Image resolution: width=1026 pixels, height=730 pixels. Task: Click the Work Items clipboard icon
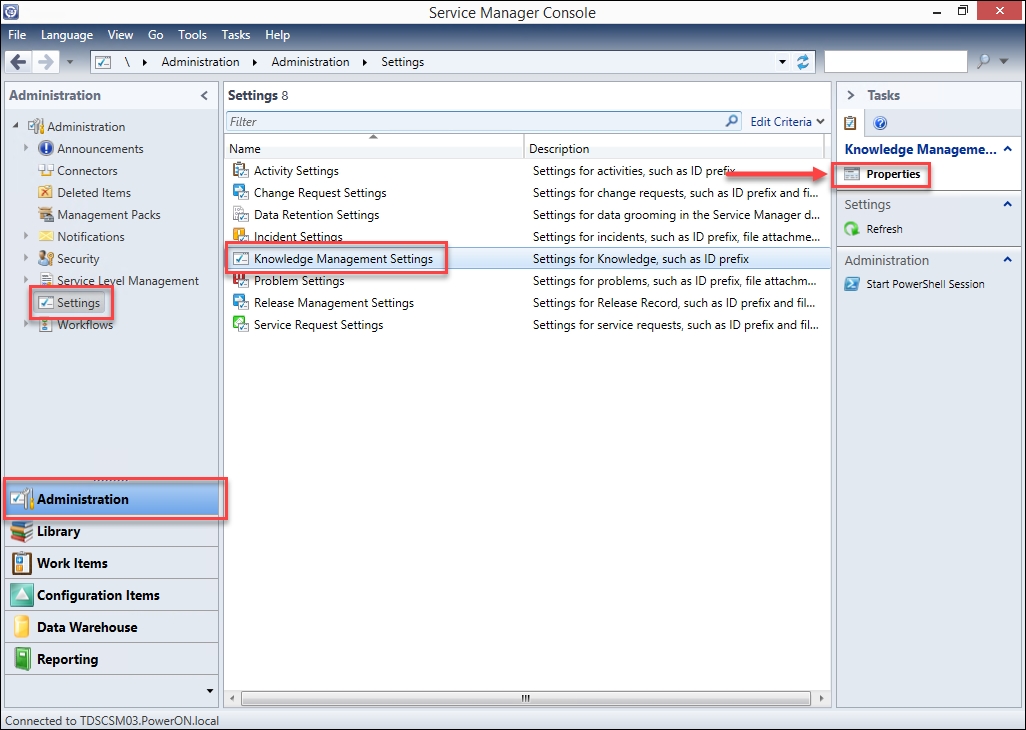coord(21,563)
